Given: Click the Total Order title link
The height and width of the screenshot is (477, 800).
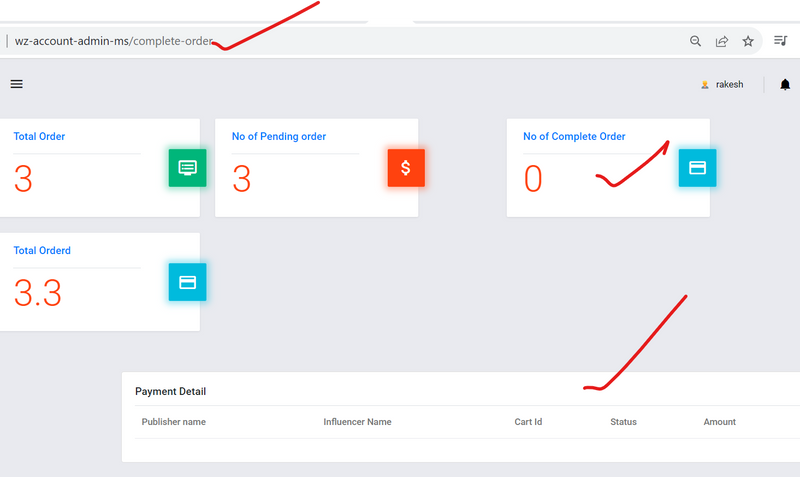Looking at the screenshot, I should (39, 136).
